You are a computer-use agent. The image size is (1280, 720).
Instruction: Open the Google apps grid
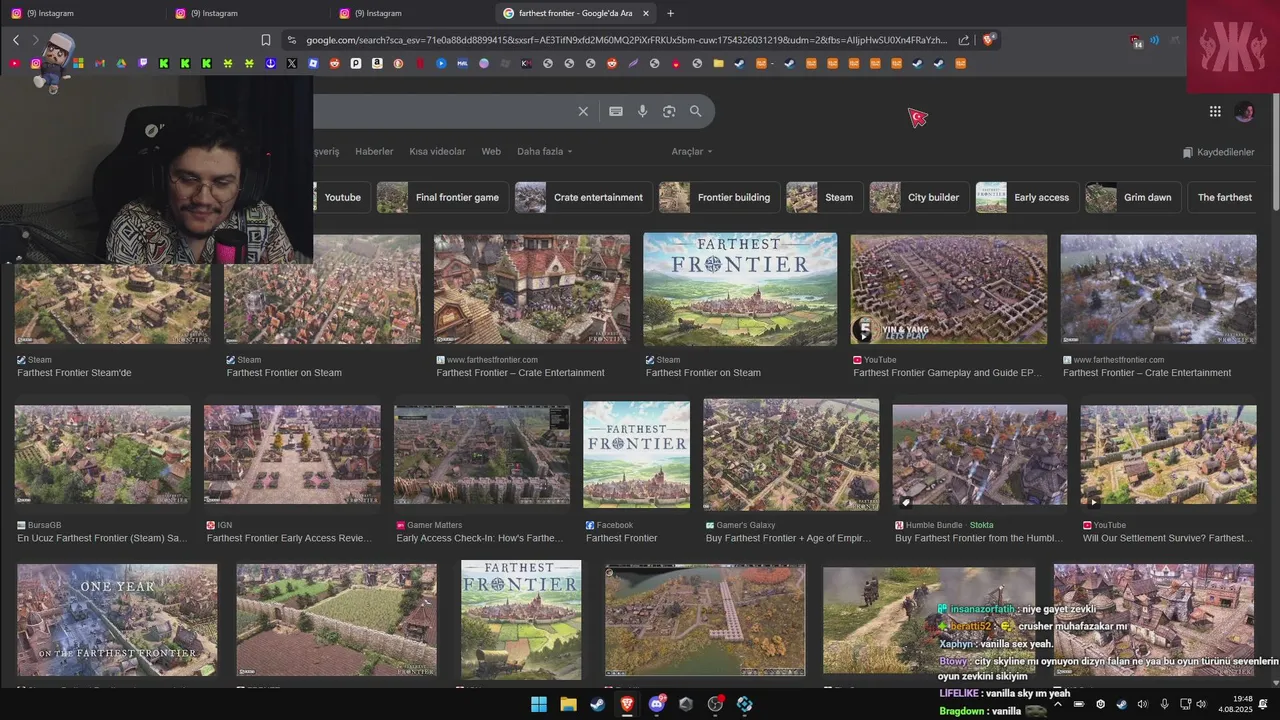[1215, 112]
